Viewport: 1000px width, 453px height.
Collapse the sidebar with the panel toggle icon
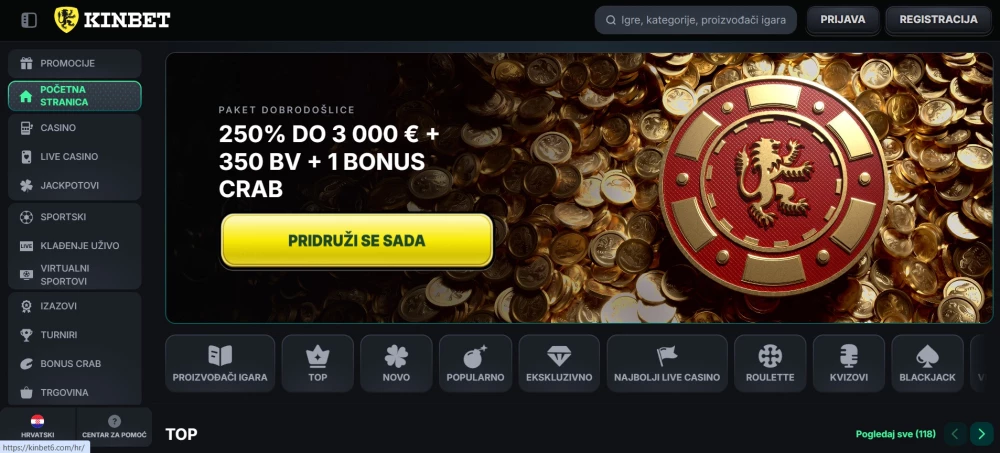(29, 20)
